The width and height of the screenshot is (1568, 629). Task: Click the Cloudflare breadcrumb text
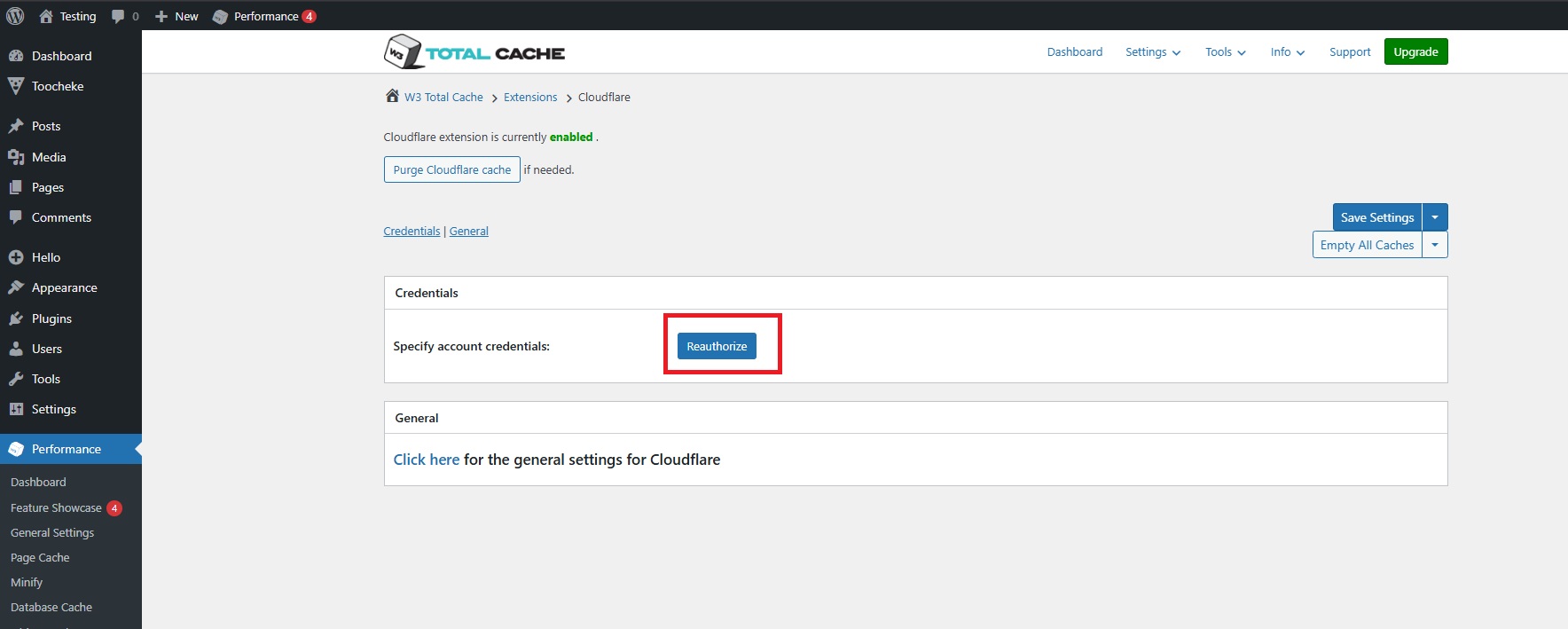(604, 97)
